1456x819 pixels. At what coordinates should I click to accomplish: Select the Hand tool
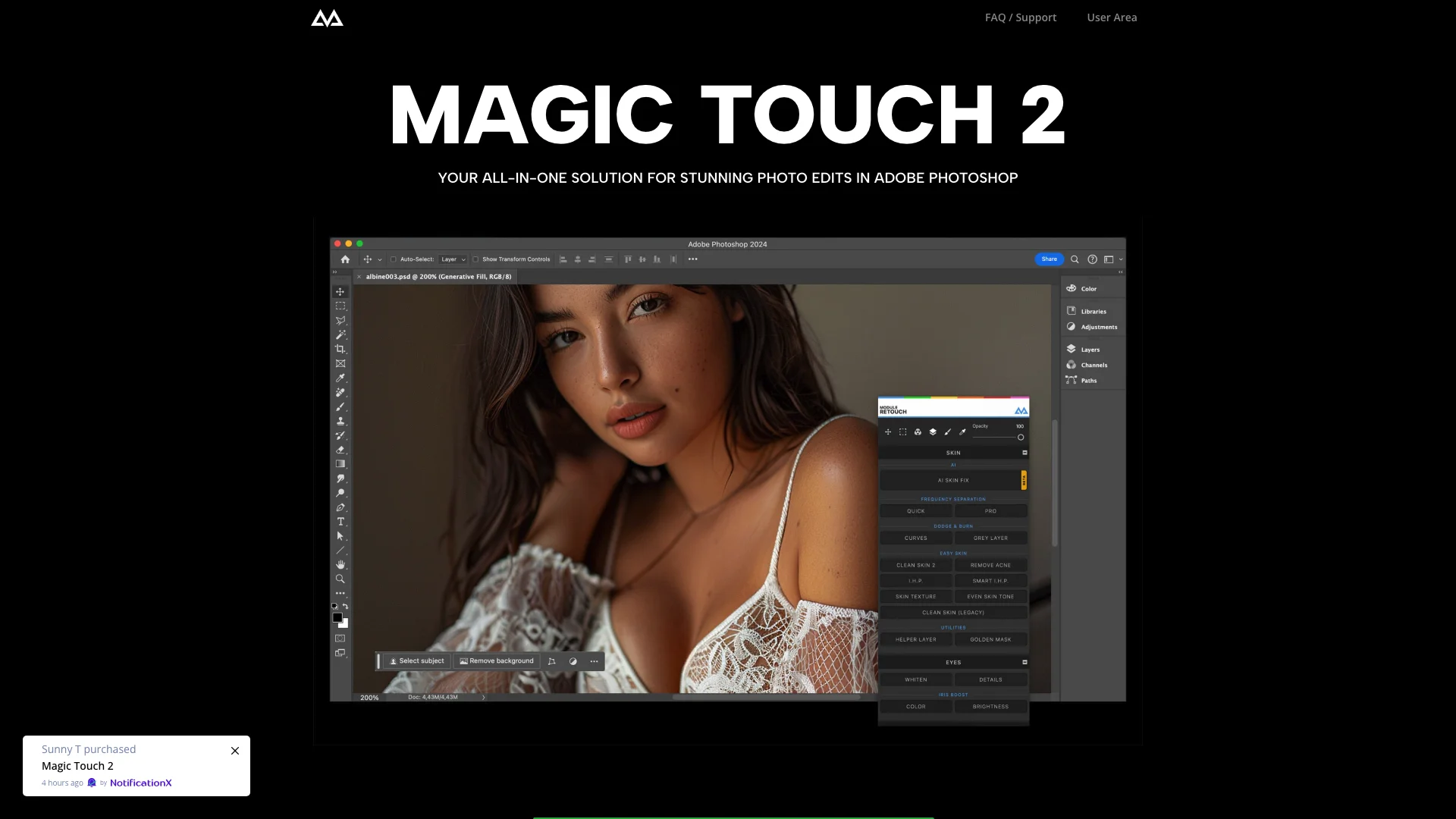pyautogui.click(x=340, y=565)
